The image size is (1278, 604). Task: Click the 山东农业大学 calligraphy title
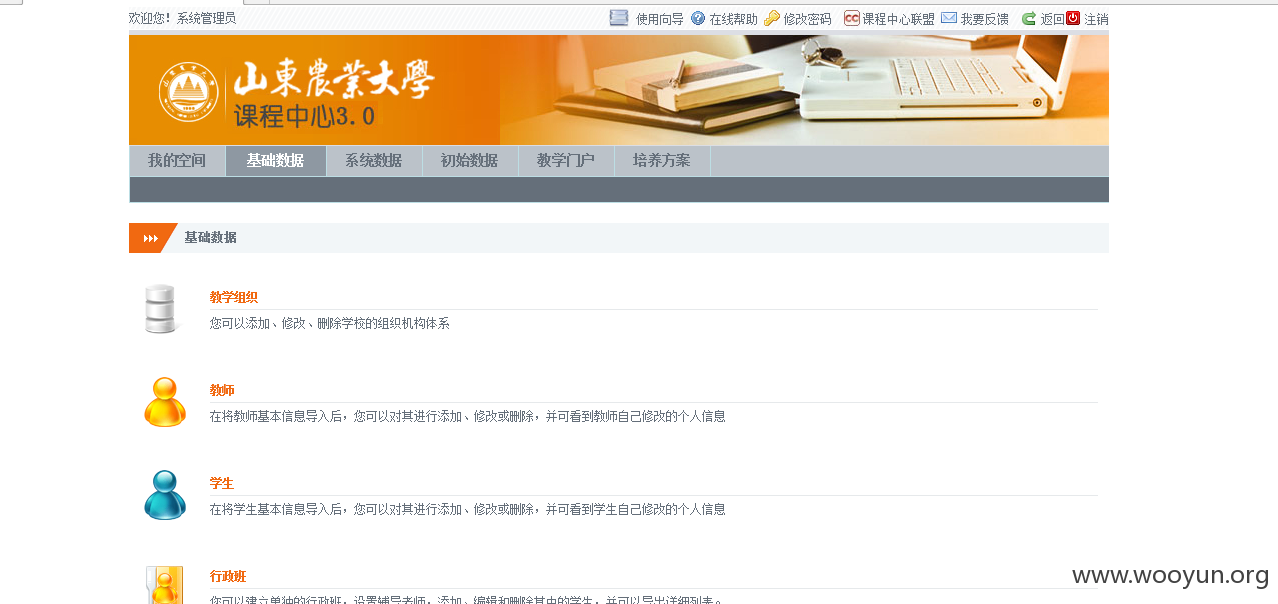tap(334, 81)
